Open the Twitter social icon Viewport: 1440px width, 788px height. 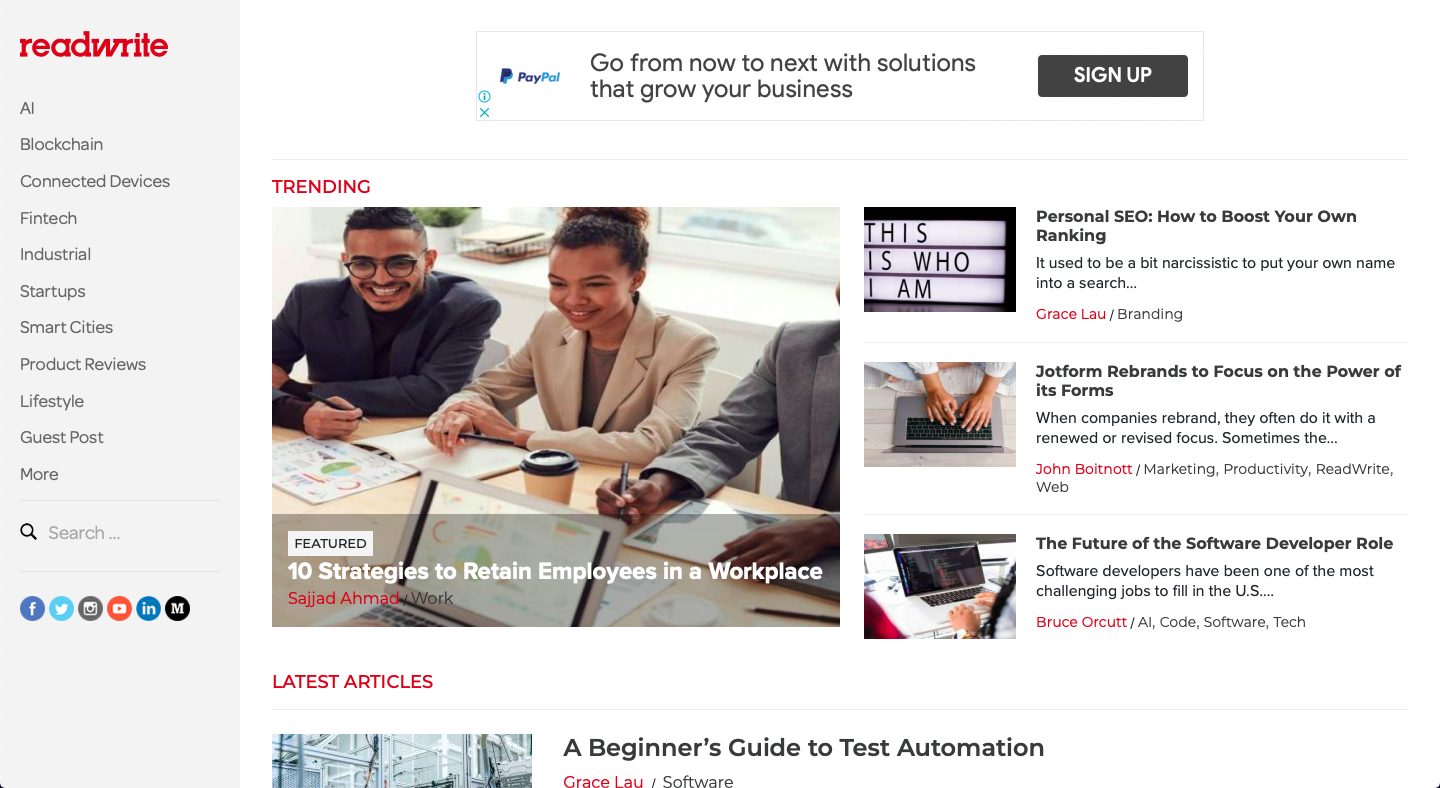(x=62, y=608)
